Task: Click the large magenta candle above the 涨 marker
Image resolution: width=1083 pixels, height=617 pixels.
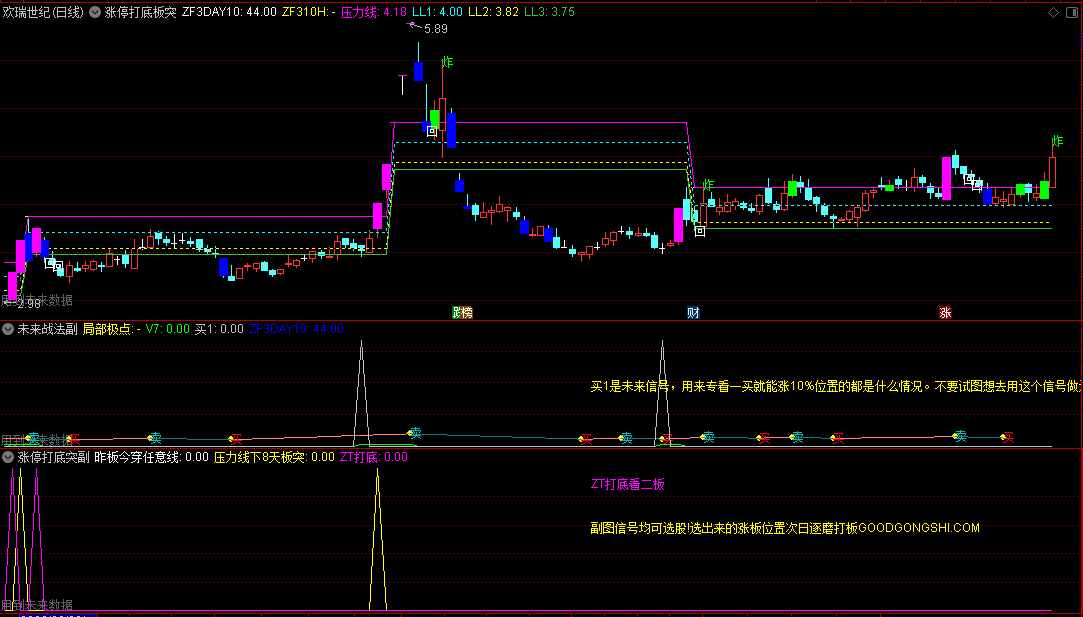Action: 946,178
